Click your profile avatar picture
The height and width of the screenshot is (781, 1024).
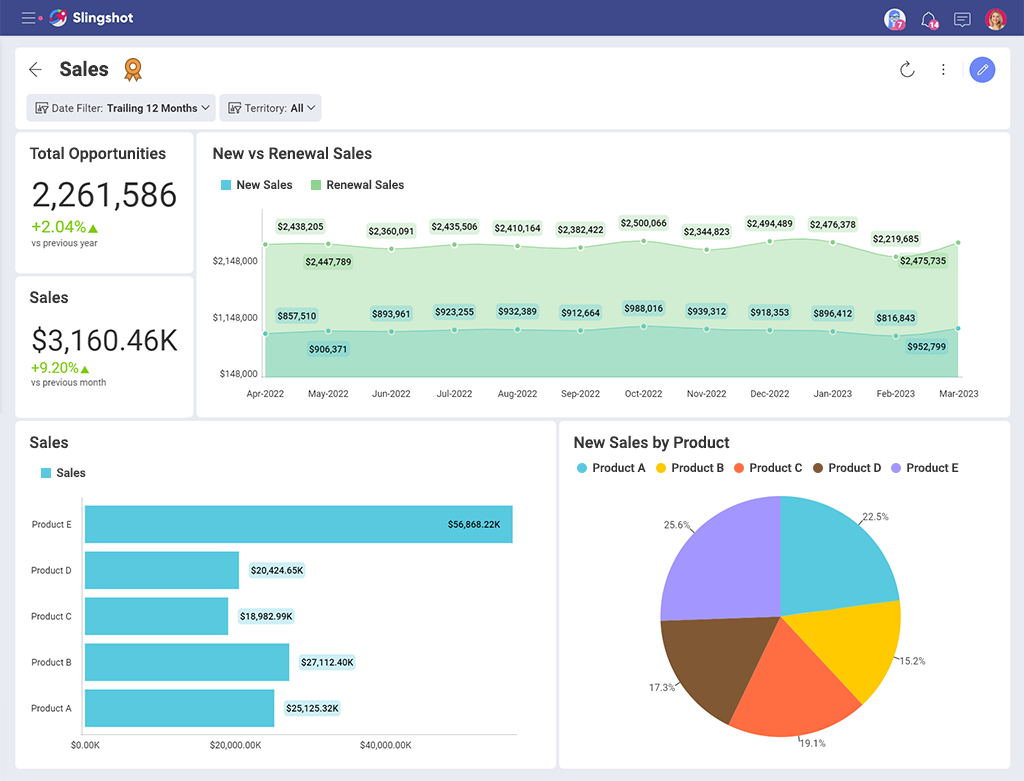click(x=996, y=19)
